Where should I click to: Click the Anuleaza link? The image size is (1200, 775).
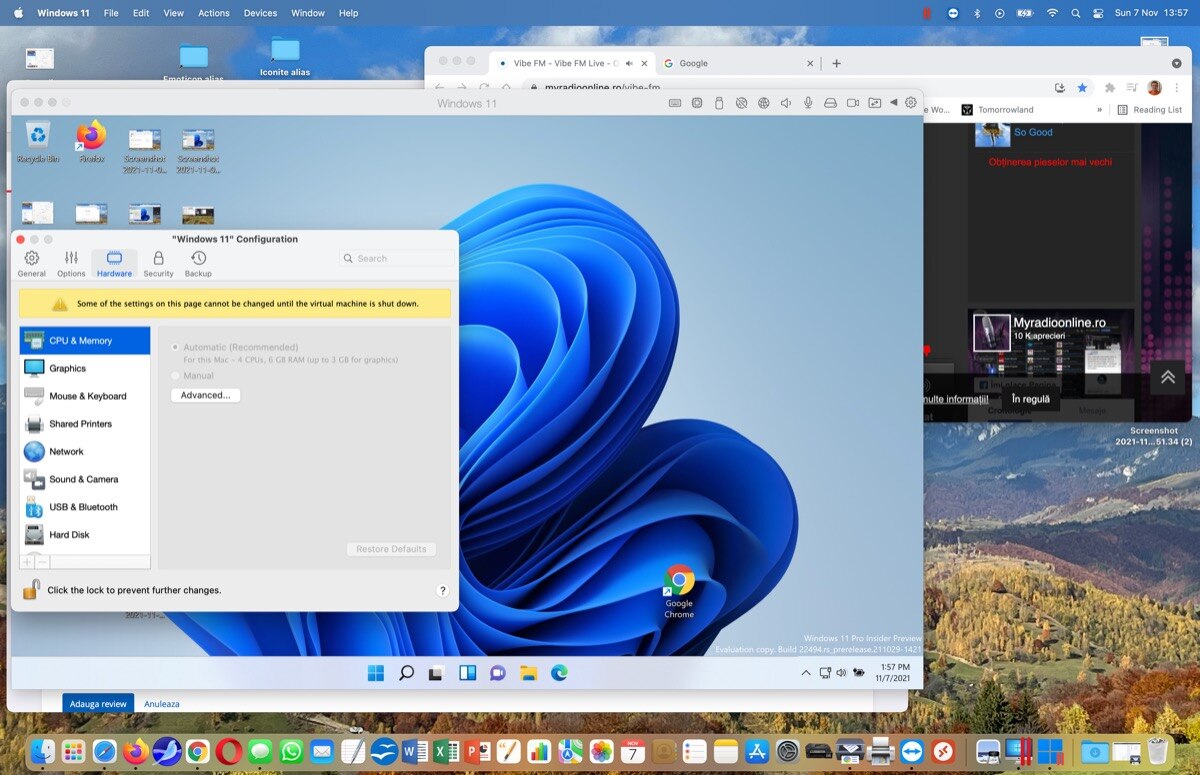(162, 704)
